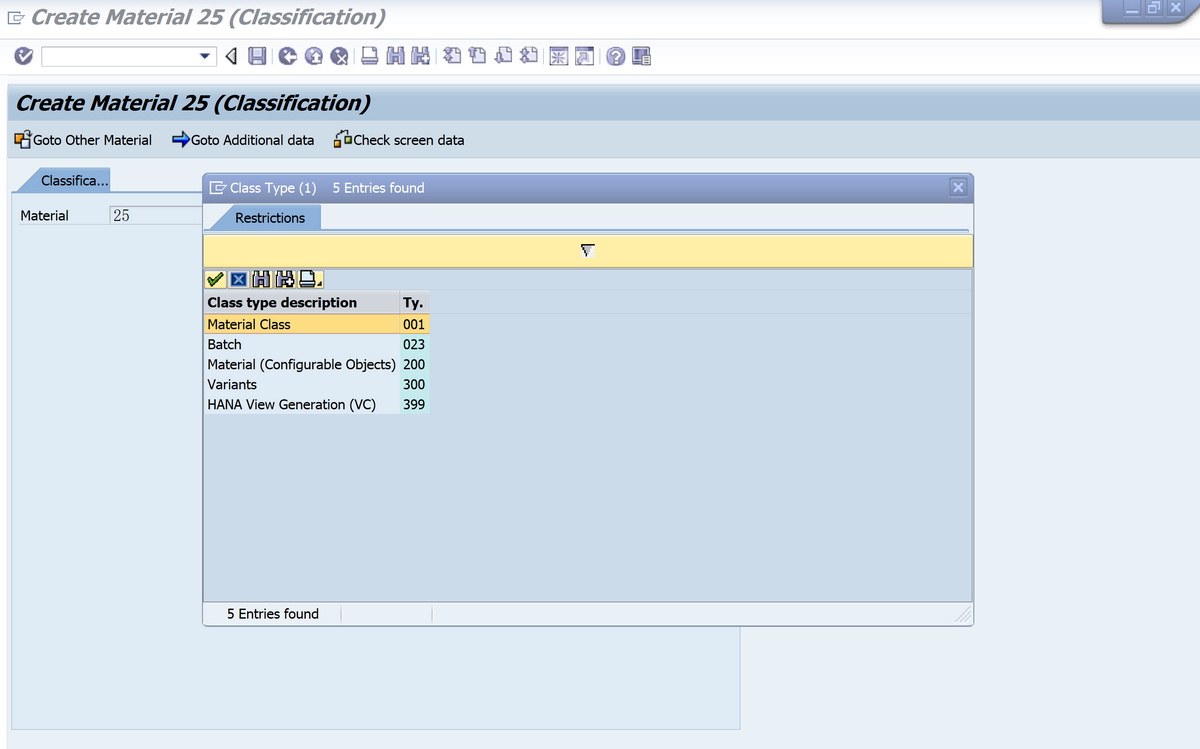This screenshot has width=1200, height=749.
Task: Open Find using the binoculars toolbar icon
Action: tap(394, 56)
